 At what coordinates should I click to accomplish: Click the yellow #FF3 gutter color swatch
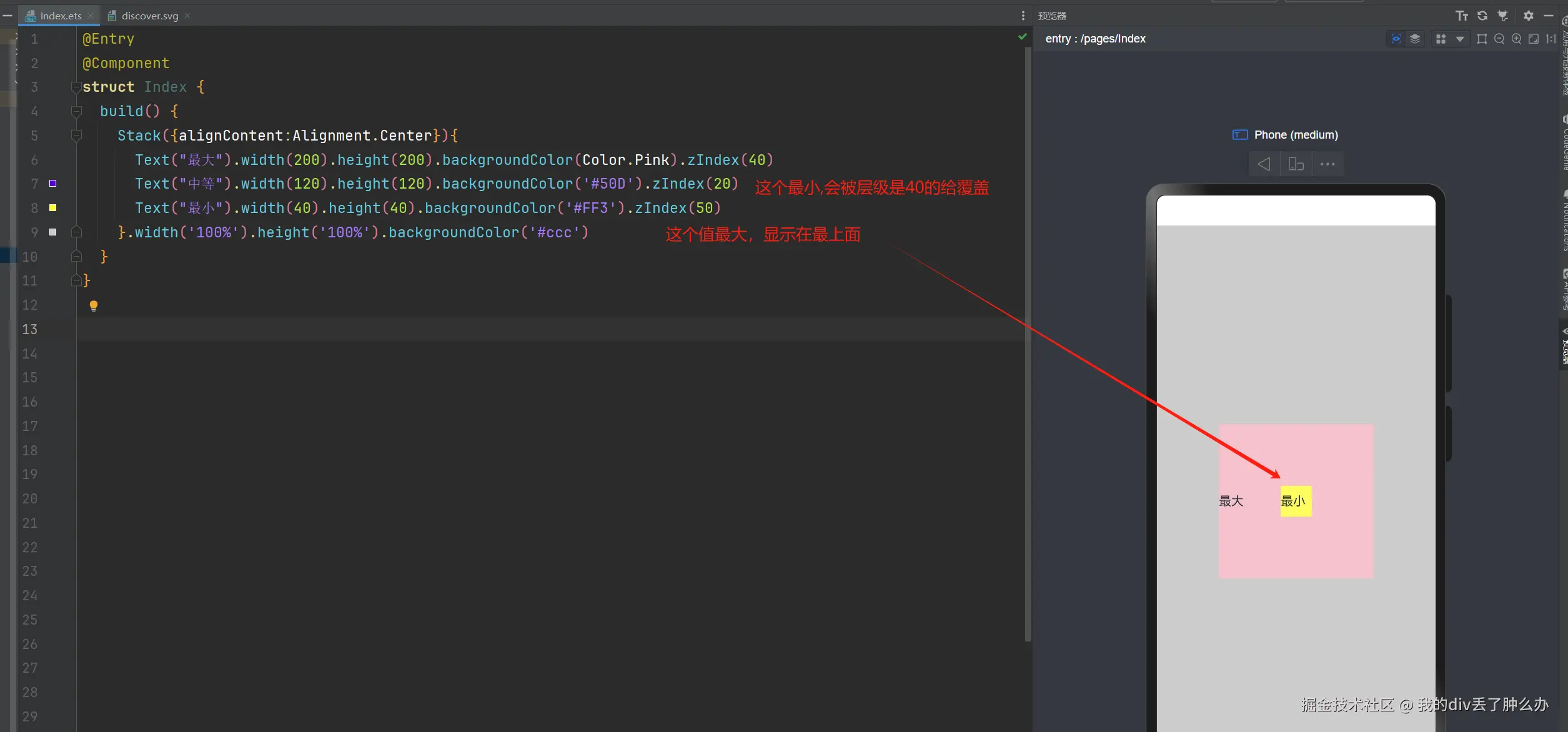click(x=53, y=207)
